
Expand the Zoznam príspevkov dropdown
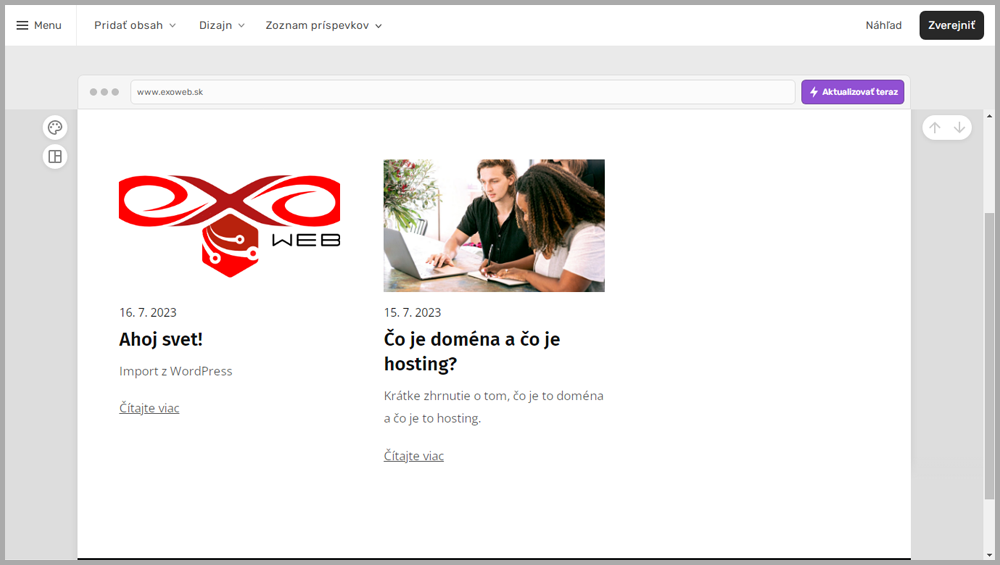click(323, 26)
